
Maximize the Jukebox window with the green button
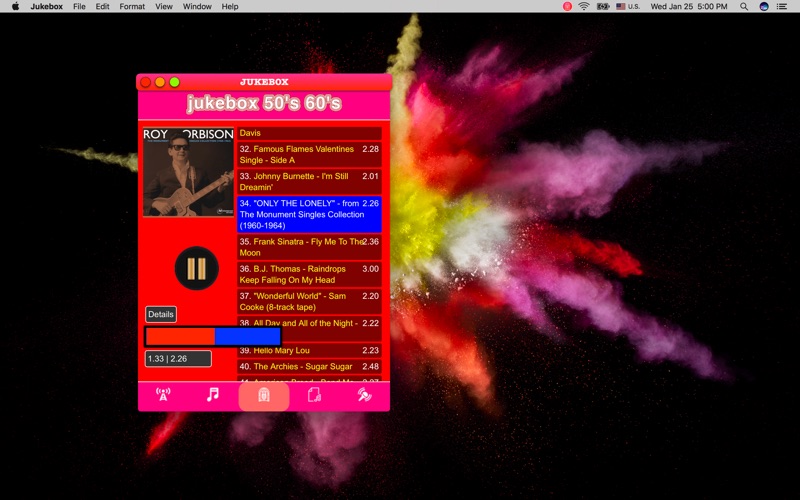[x=174, y=82]
